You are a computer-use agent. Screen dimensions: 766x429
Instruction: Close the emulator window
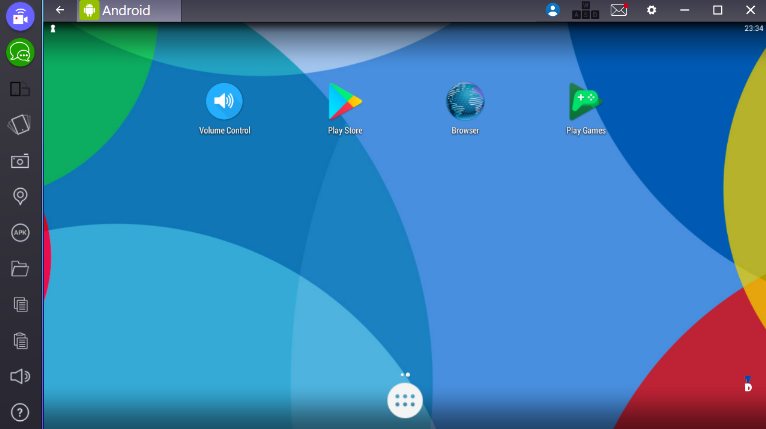[751, 10]
